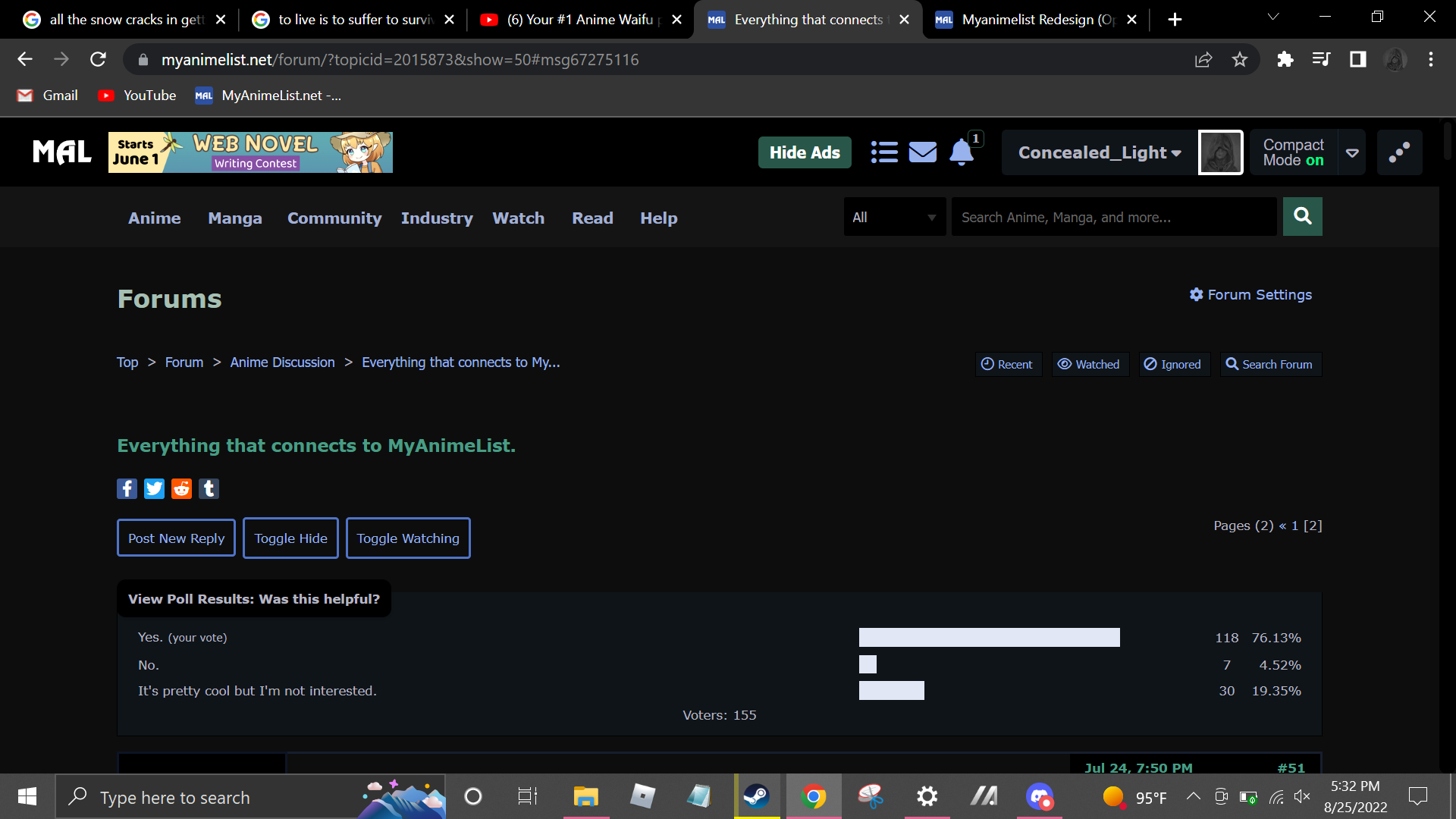This screenshot has height=819, width=1456.
Task: Click the Yes poll result bar
Action: [x=989, y=638]
